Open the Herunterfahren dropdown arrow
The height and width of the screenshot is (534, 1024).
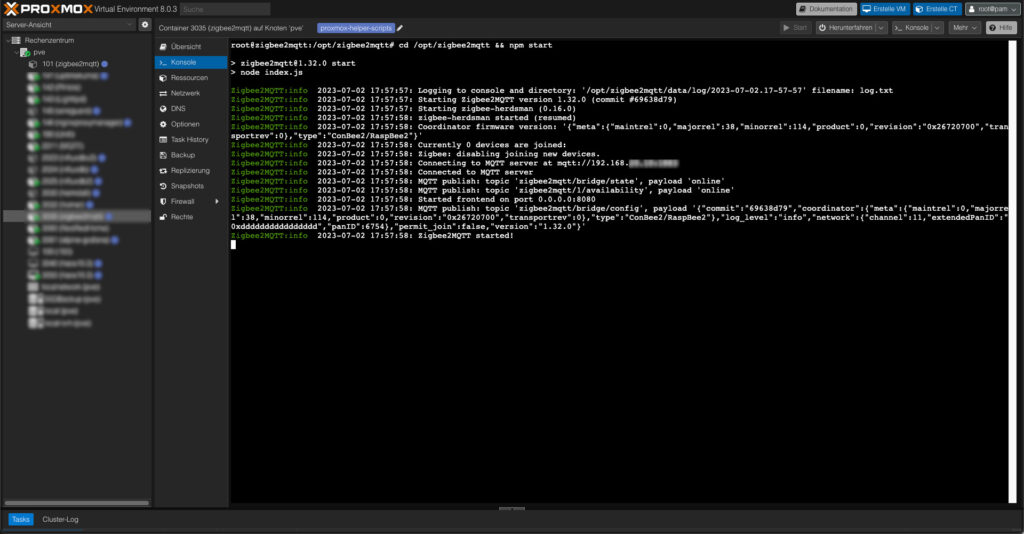pyautogui.click(x=881, y=27)
